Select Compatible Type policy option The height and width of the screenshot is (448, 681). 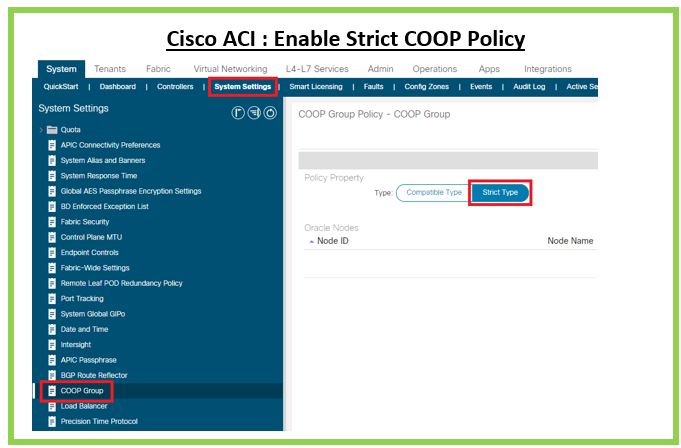coord(433,192)
